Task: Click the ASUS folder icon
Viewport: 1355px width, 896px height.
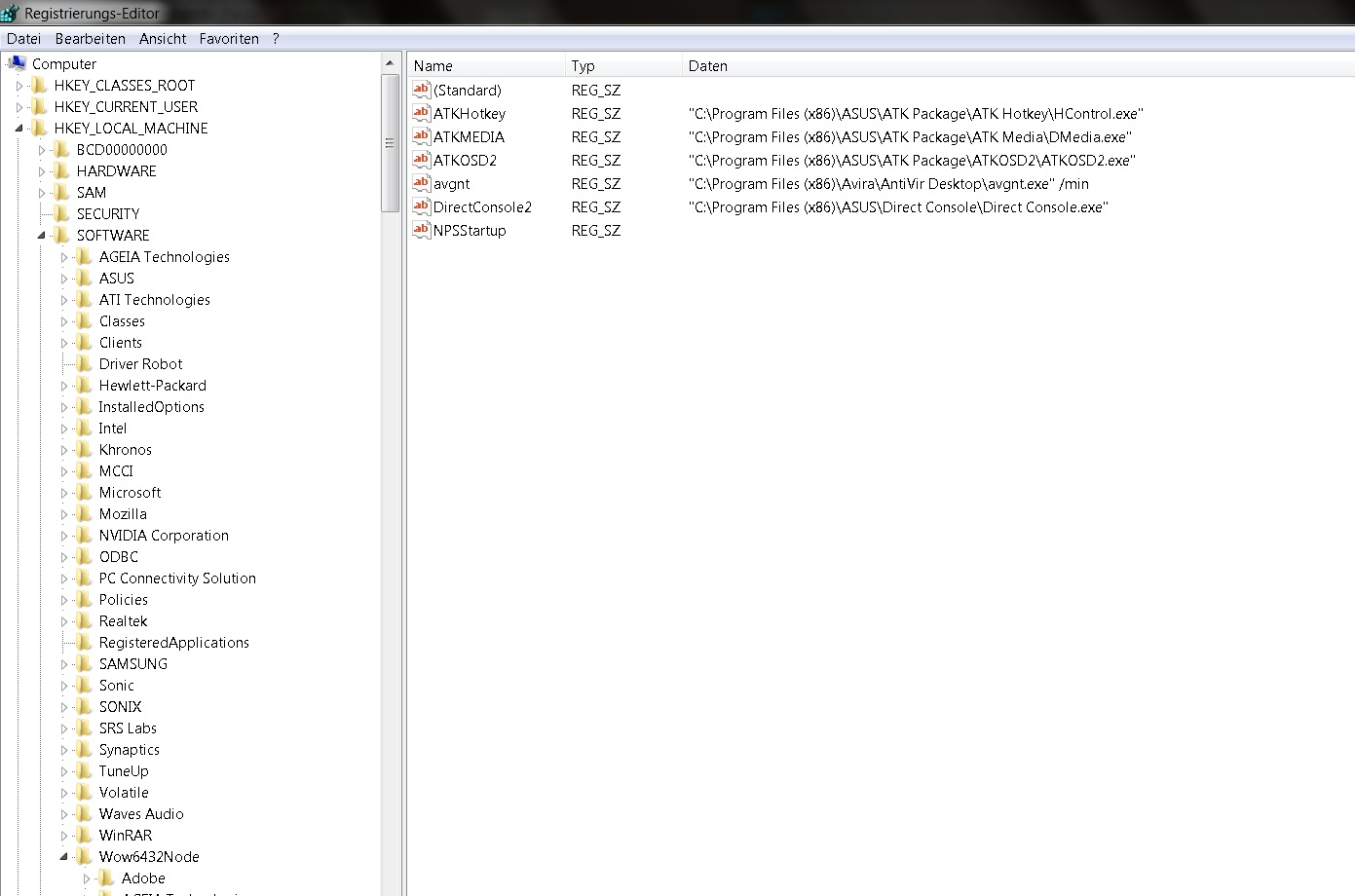Action: 85,278
